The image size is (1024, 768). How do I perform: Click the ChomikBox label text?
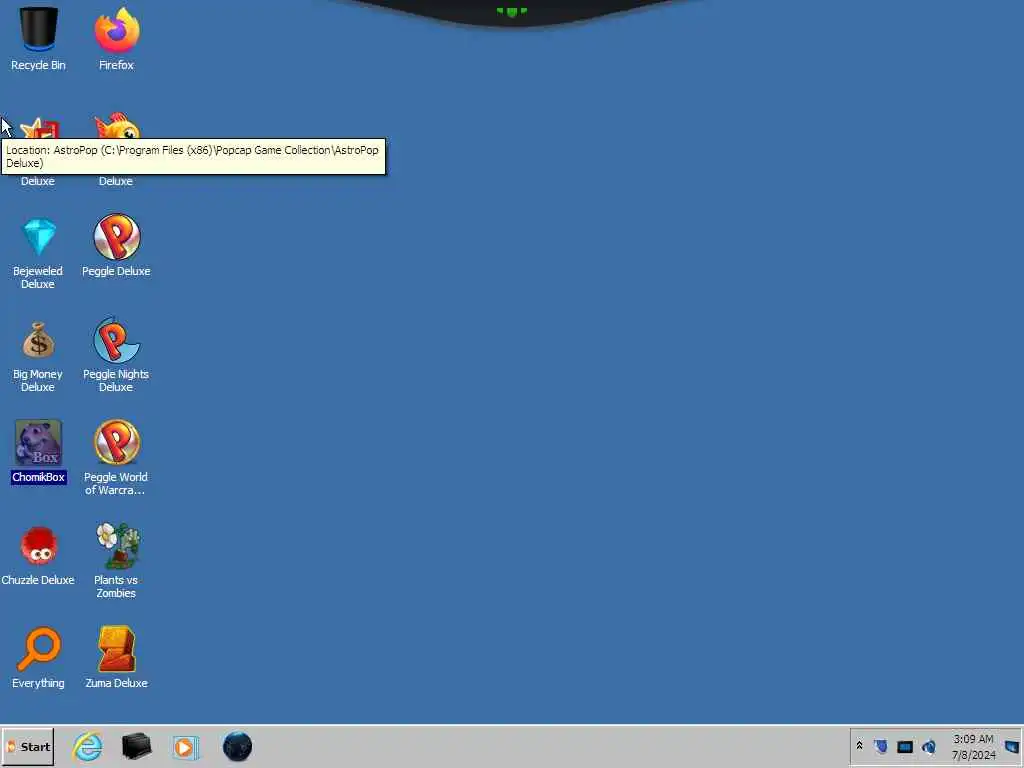(39, 477)
